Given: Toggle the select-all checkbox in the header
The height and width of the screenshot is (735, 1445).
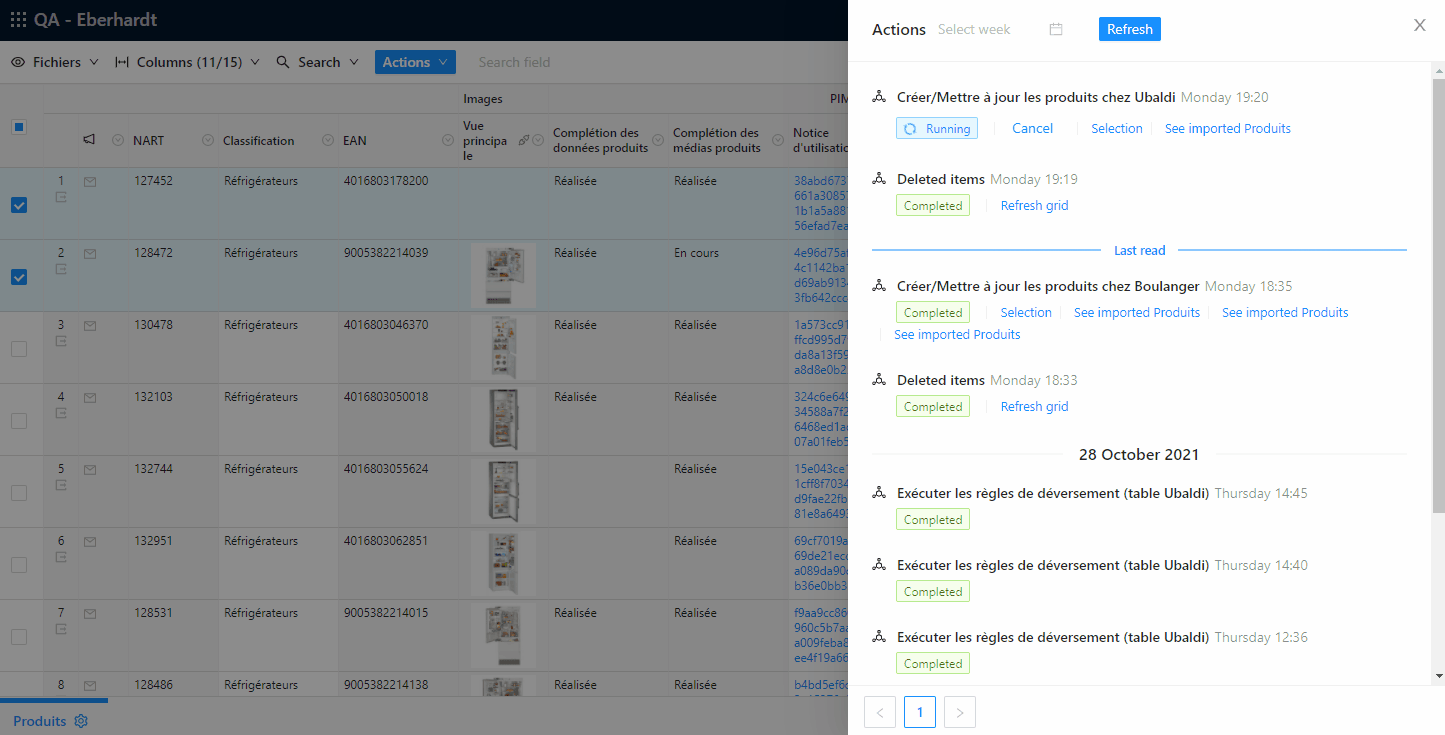Looking at the screenshot, I should [18, 127].
